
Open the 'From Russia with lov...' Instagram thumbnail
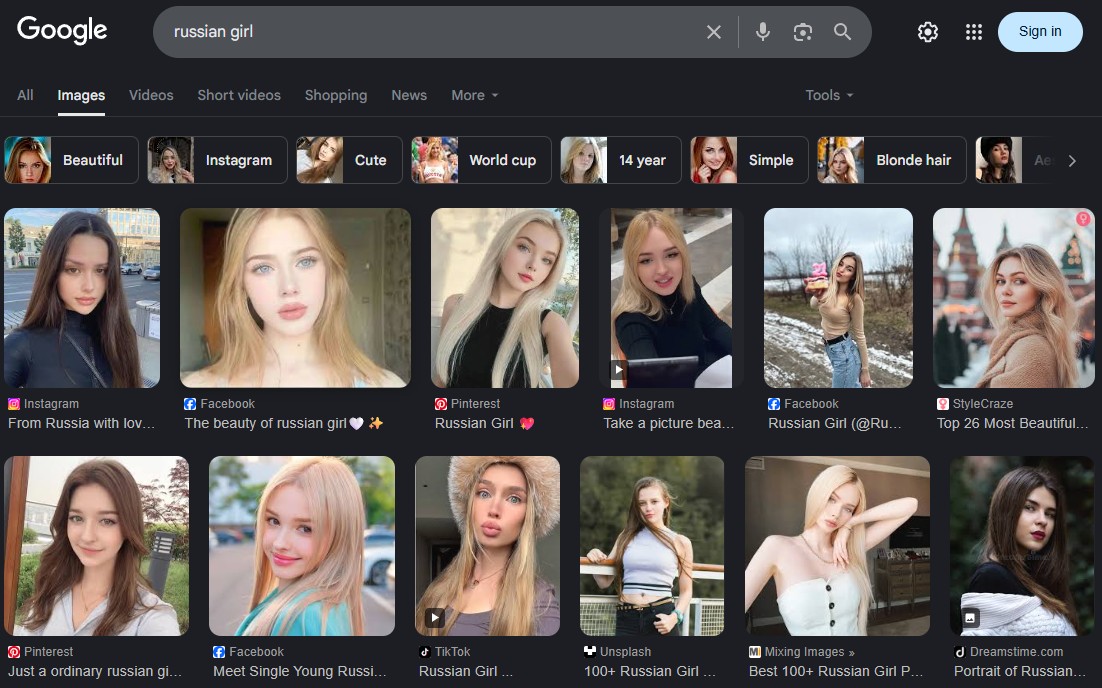click(x=82, y=298)
